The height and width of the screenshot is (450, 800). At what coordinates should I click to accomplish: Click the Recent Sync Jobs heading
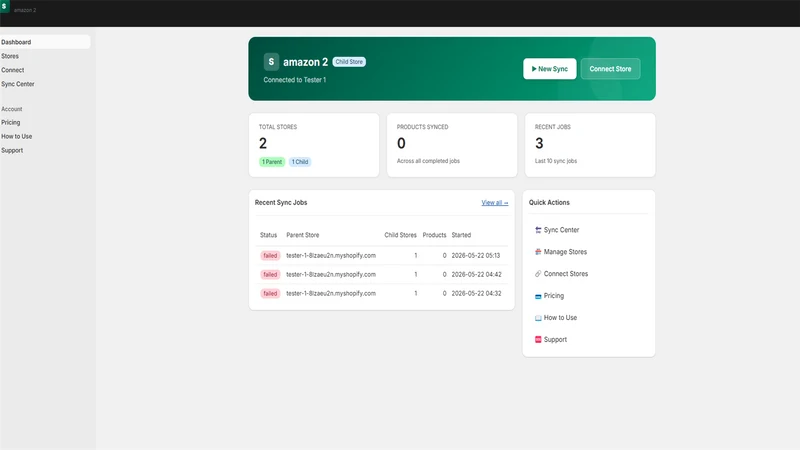[281, 203]
